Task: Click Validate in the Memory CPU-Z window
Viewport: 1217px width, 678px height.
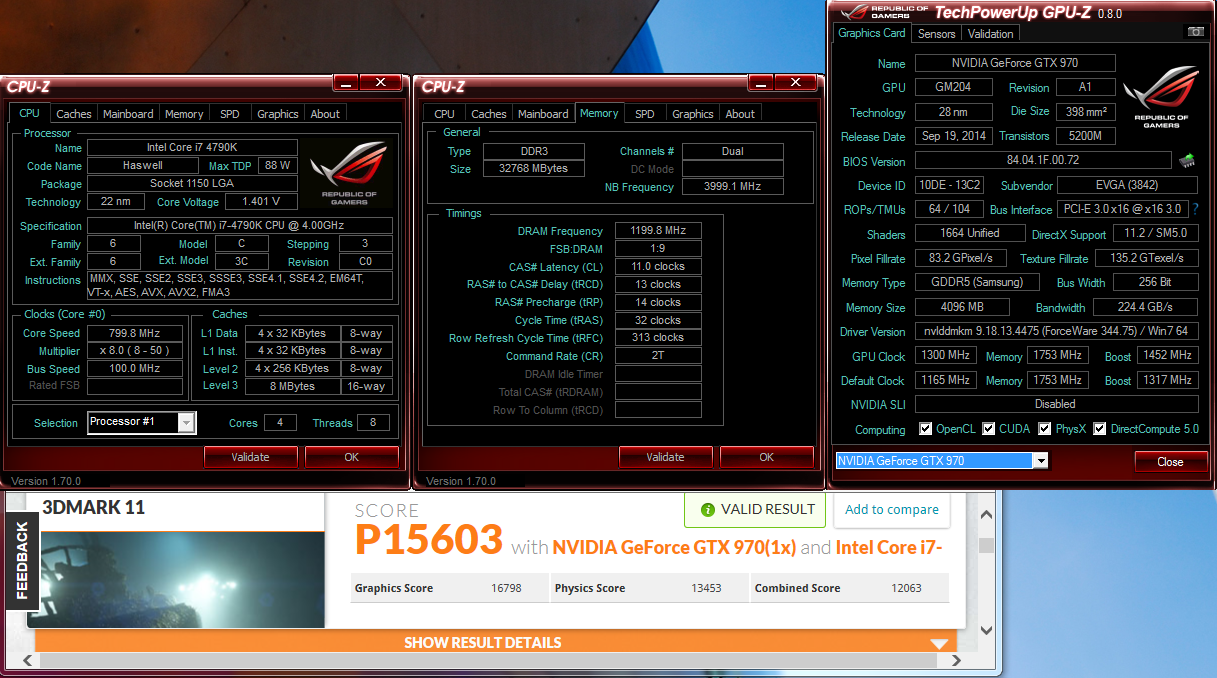Action: [x=665, y=457]
